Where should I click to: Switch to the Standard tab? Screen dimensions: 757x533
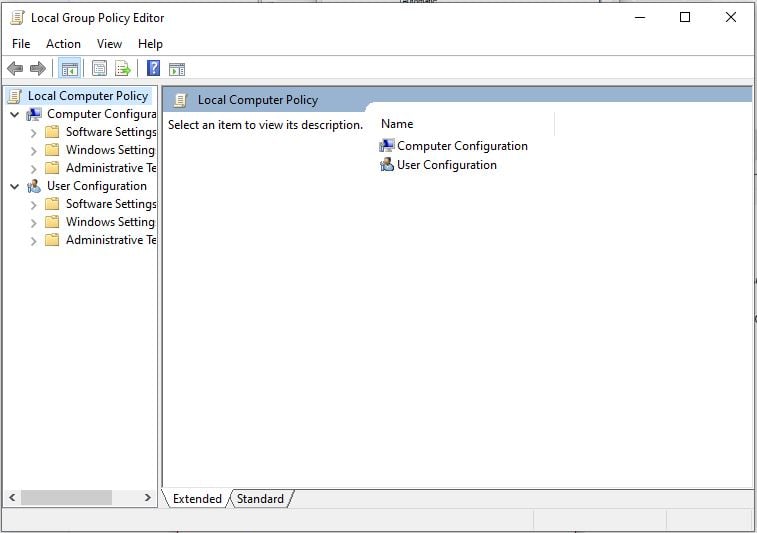260,499
